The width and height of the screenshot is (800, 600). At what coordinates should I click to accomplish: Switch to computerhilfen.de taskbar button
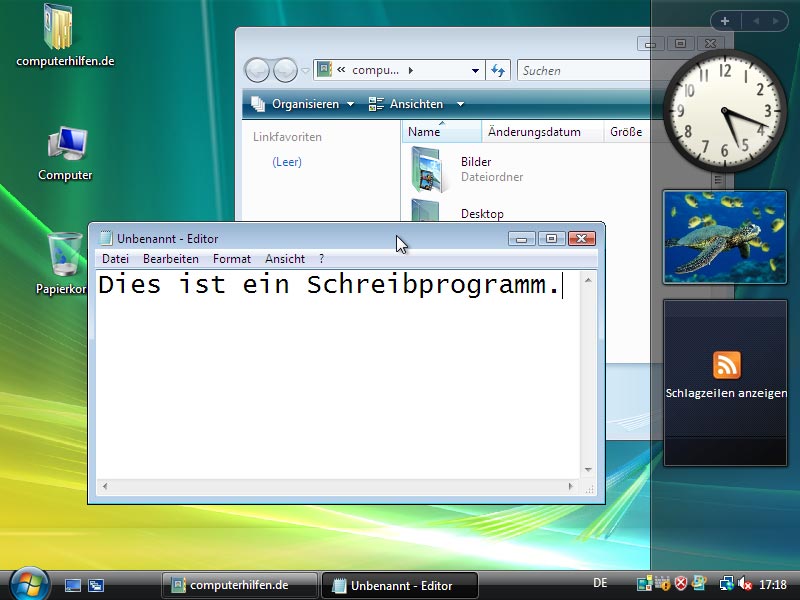239,585
